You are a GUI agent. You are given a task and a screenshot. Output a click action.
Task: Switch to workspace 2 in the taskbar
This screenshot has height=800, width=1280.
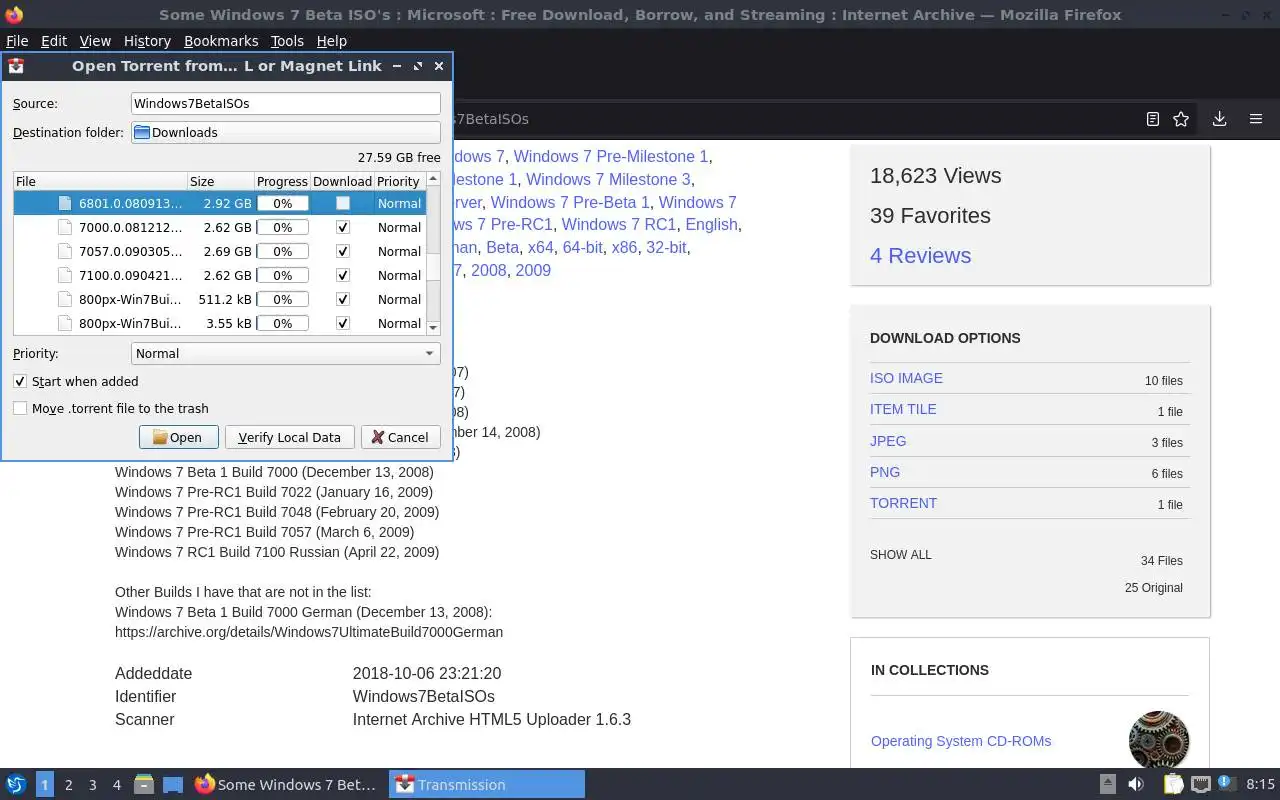tap(68, 785)
